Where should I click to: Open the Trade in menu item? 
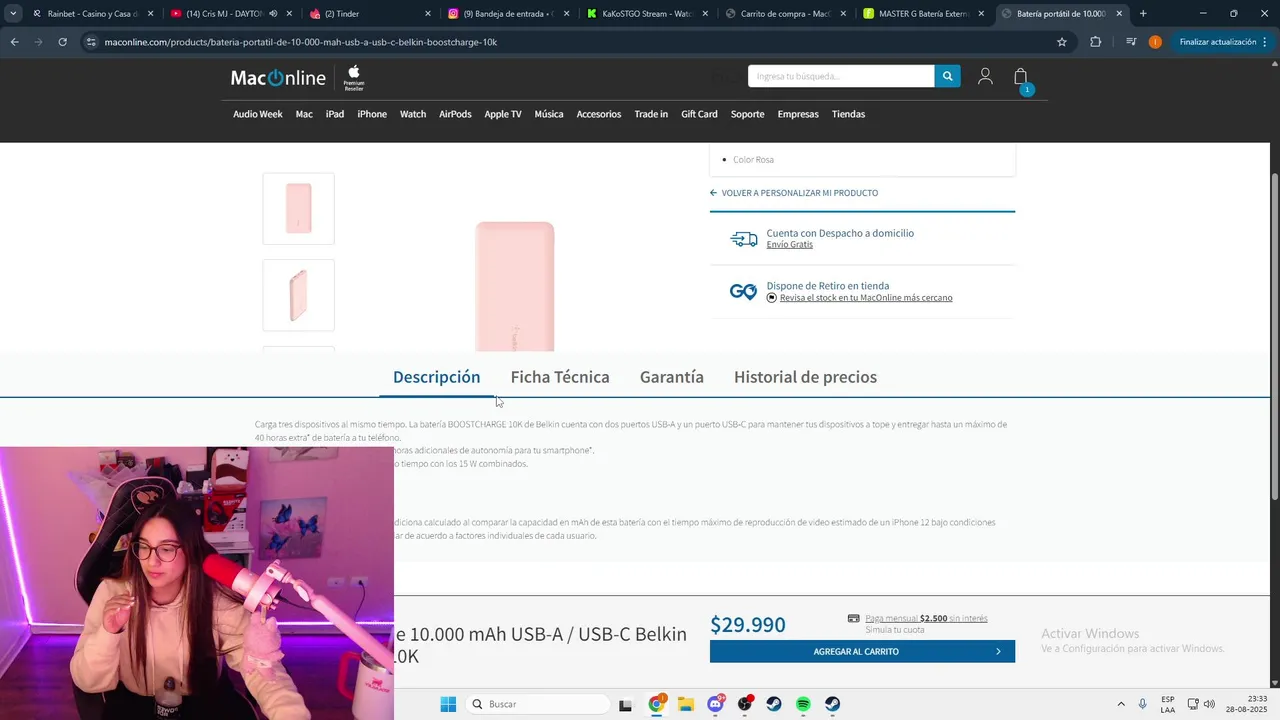[x=651, y=114]
